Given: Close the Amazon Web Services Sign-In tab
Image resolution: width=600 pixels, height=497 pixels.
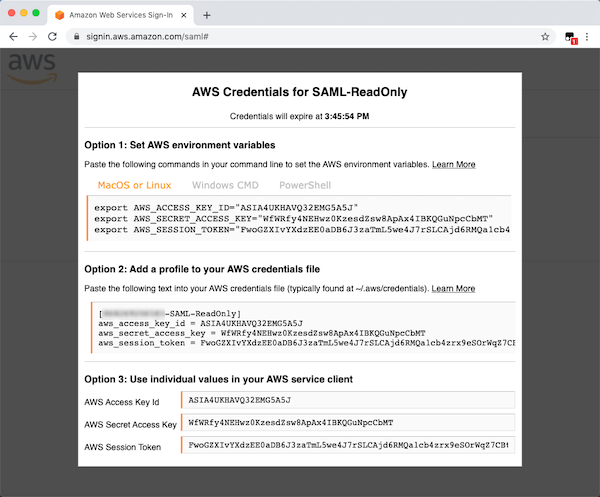Looking at the screenshot, I should [184, 15].
